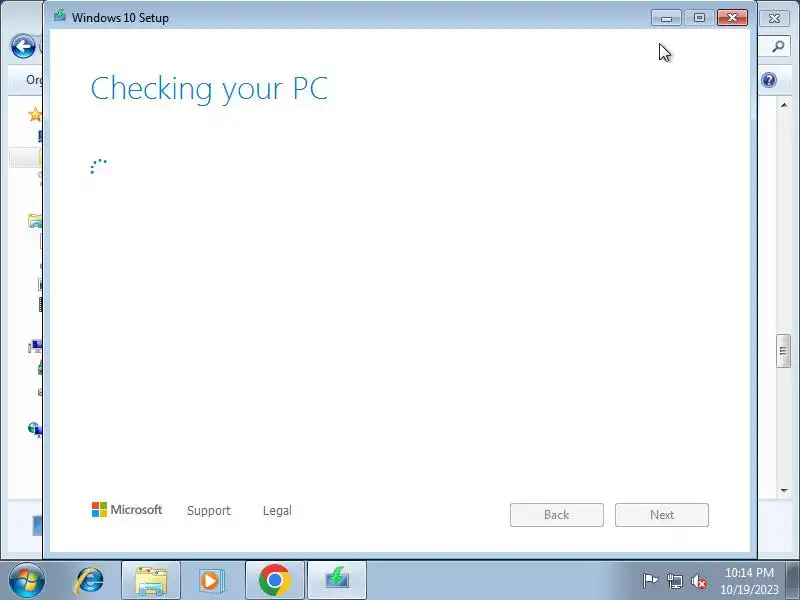The height and width of the screenshot is (600, 800).
Task: Open Windows Media Player from taskbar
Action: click(x=211, y=581)
